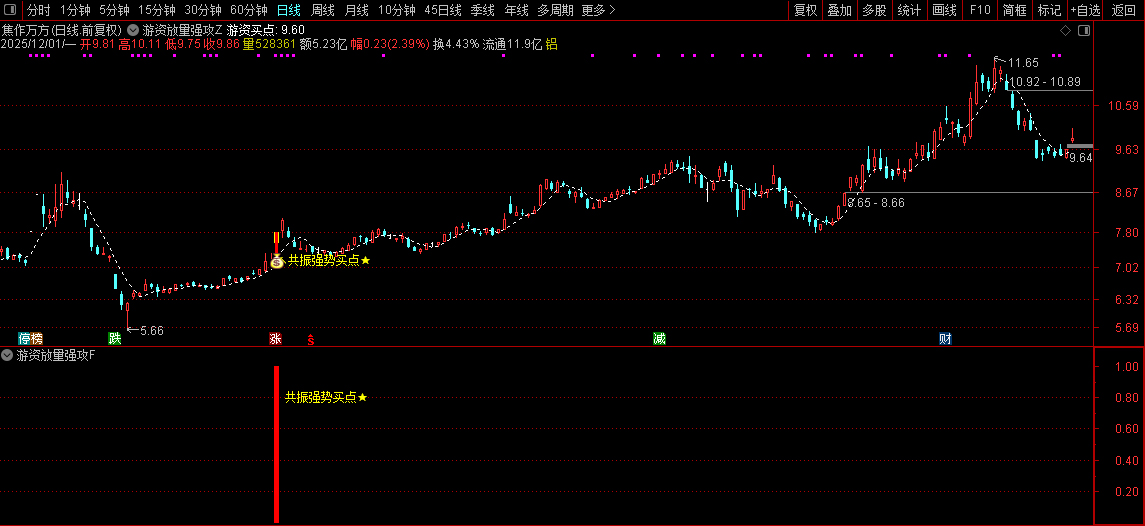
Task: Click the 停榜 marker on the timeline
Action: tap(31, 338)
